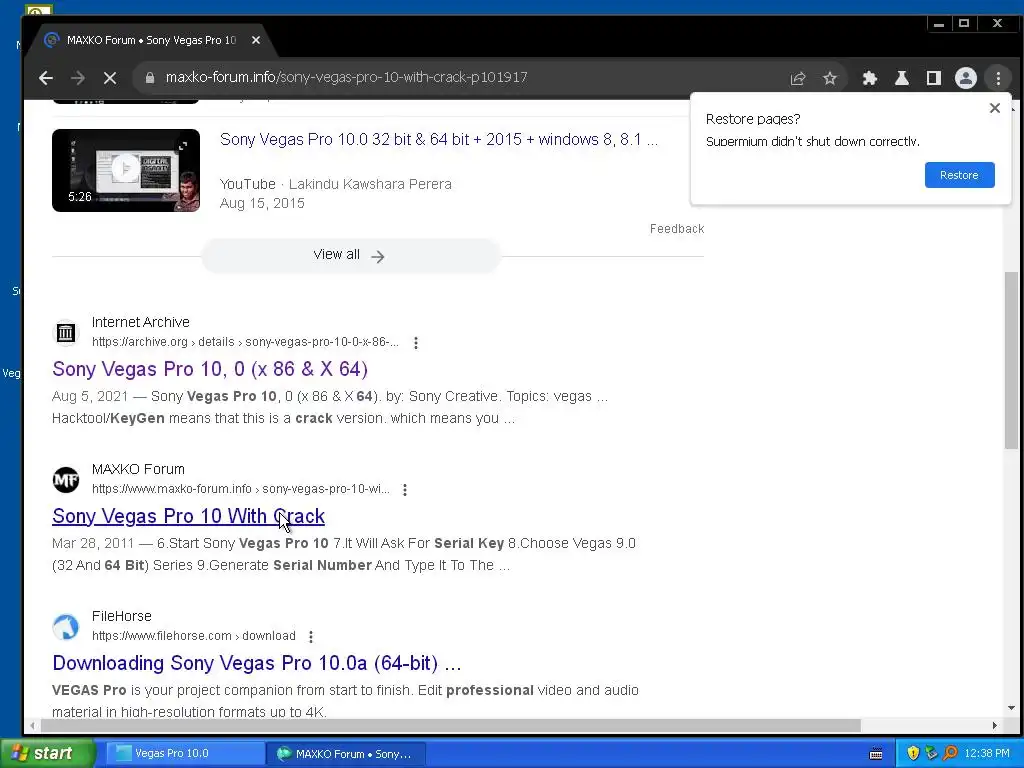Click the maxko-forum.info URL breadcrumb
1024x768 pixels.
[x=240, y=489]
